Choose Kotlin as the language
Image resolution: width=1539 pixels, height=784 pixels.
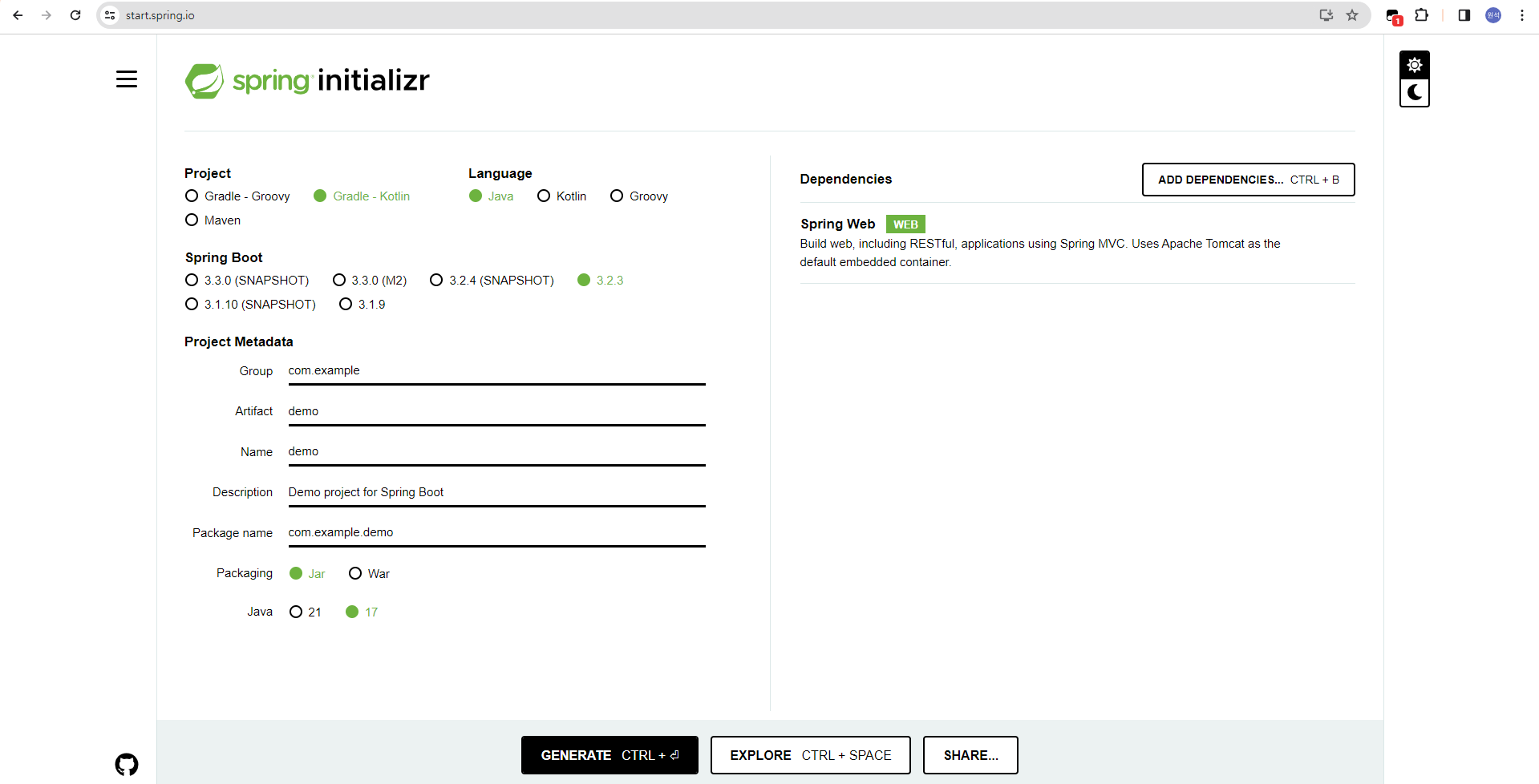(562, 196)
